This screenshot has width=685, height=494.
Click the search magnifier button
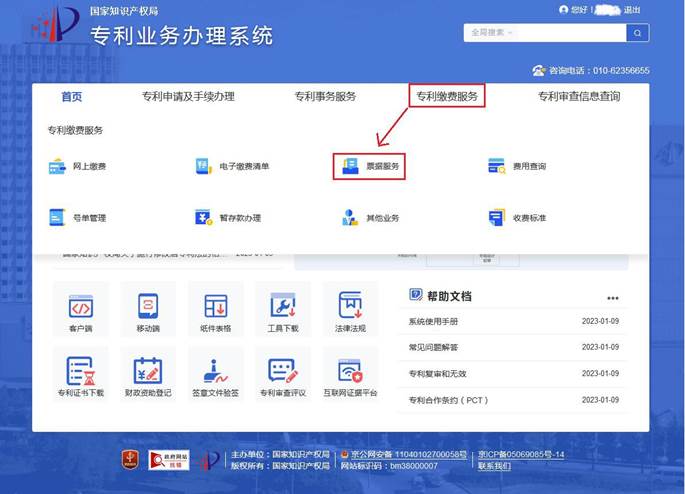(637, 33)
